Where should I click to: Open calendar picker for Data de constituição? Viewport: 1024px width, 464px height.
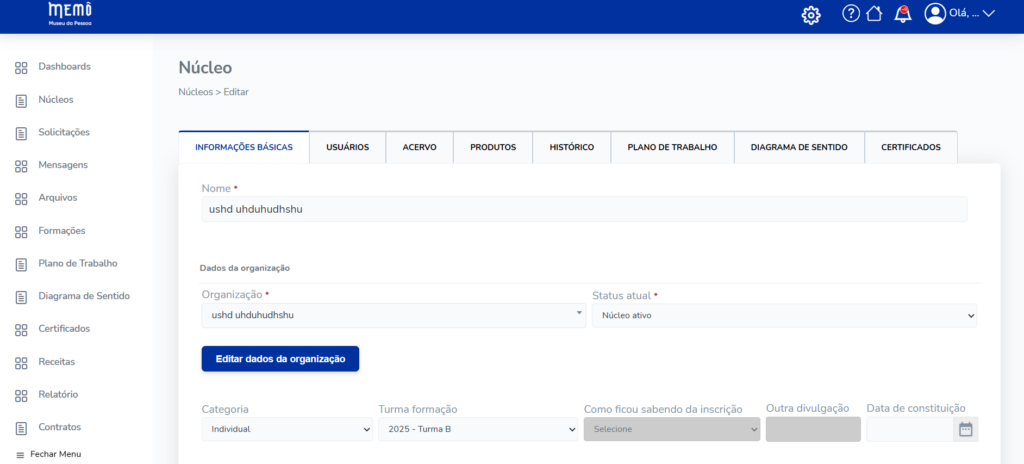965,430
